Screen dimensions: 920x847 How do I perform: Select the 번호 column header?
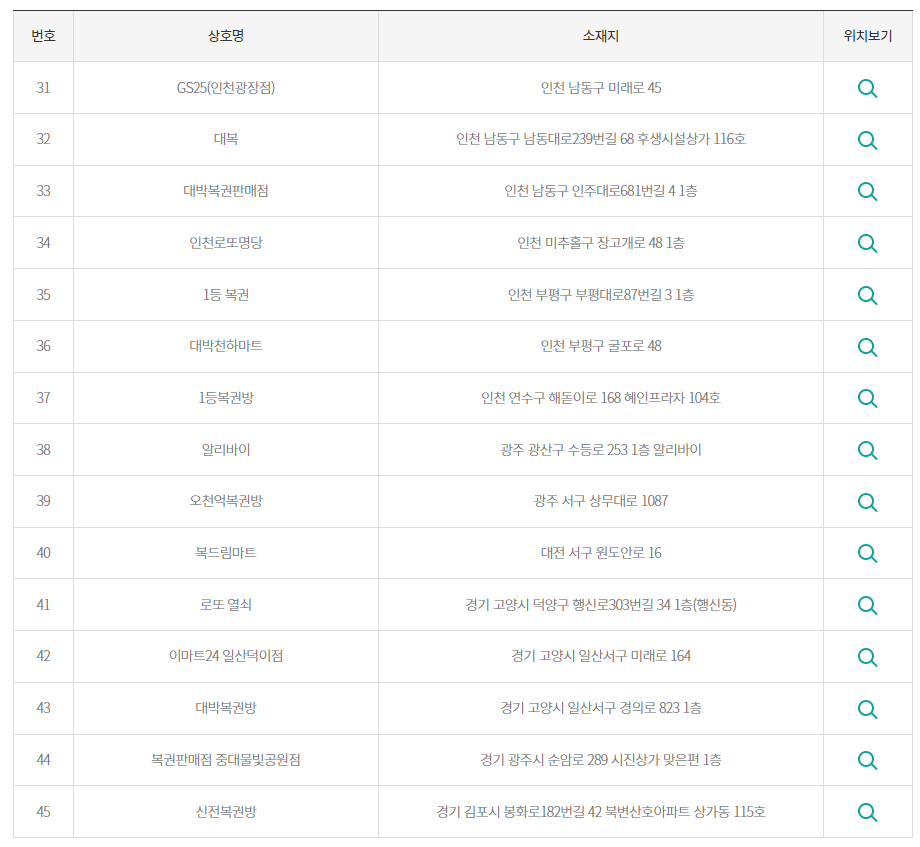point(43,36)
